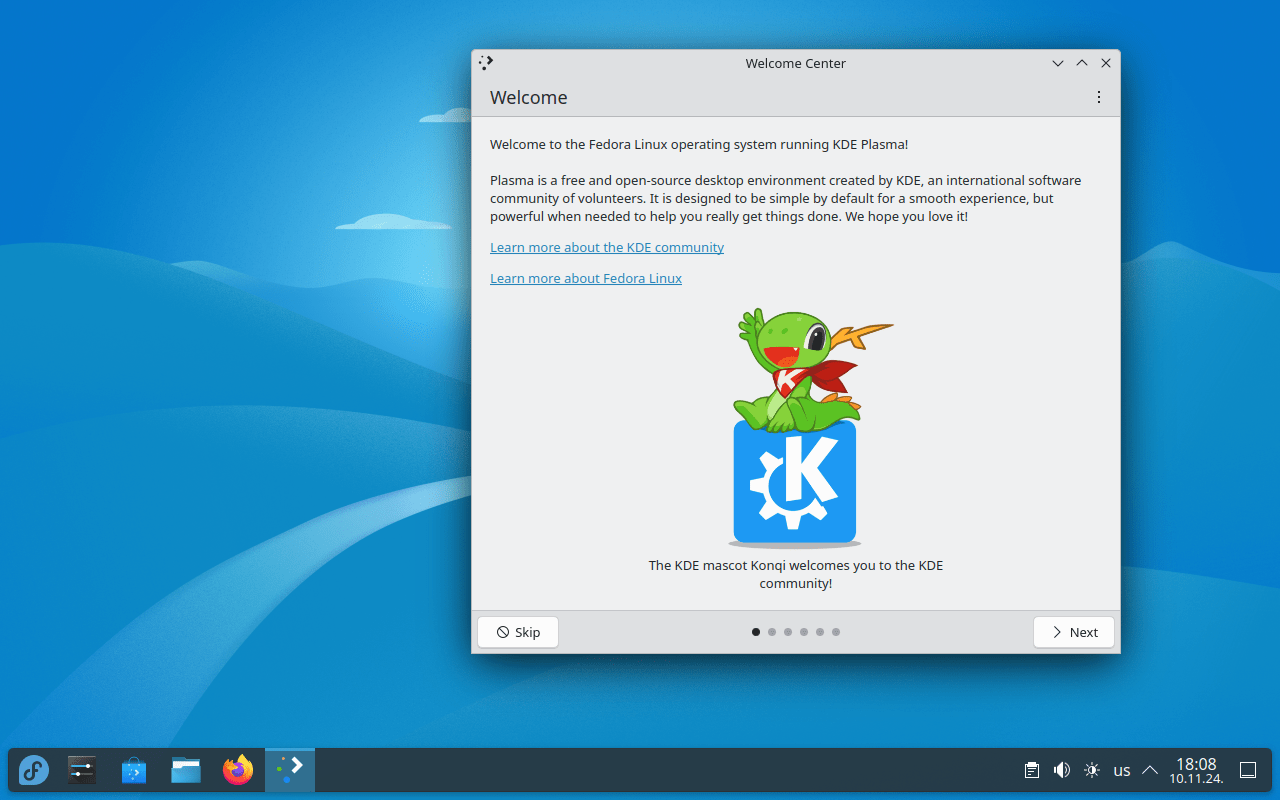Open 'Learn more about the KDE community' link
The height and width of the screenshot is (800, 1280).
pos(607,247)
